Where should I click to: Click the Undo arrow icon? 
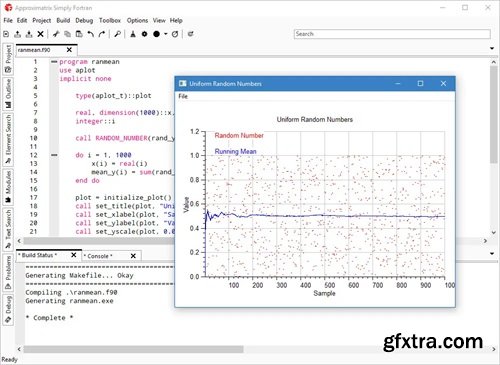[x=90, y=34]
